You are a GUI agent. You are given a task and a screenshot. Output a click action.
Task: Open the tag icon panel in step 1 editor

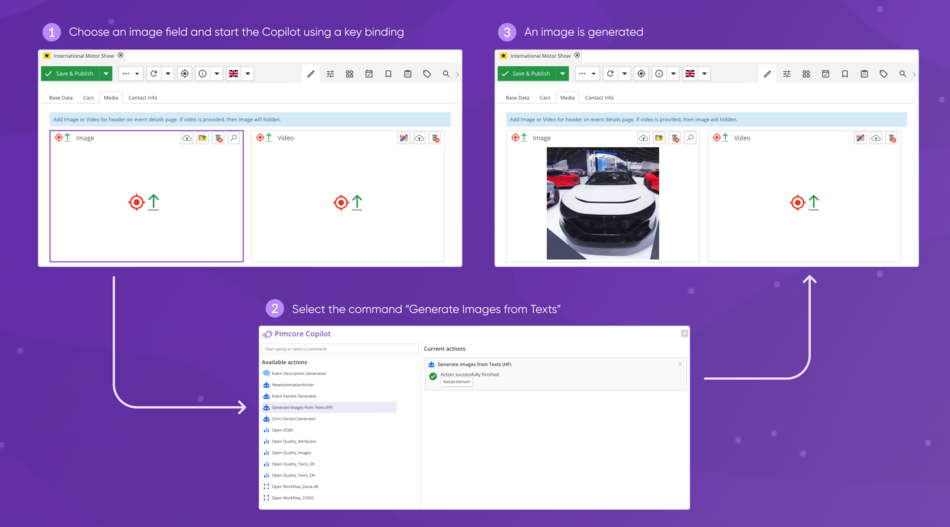tap(427, 74)
